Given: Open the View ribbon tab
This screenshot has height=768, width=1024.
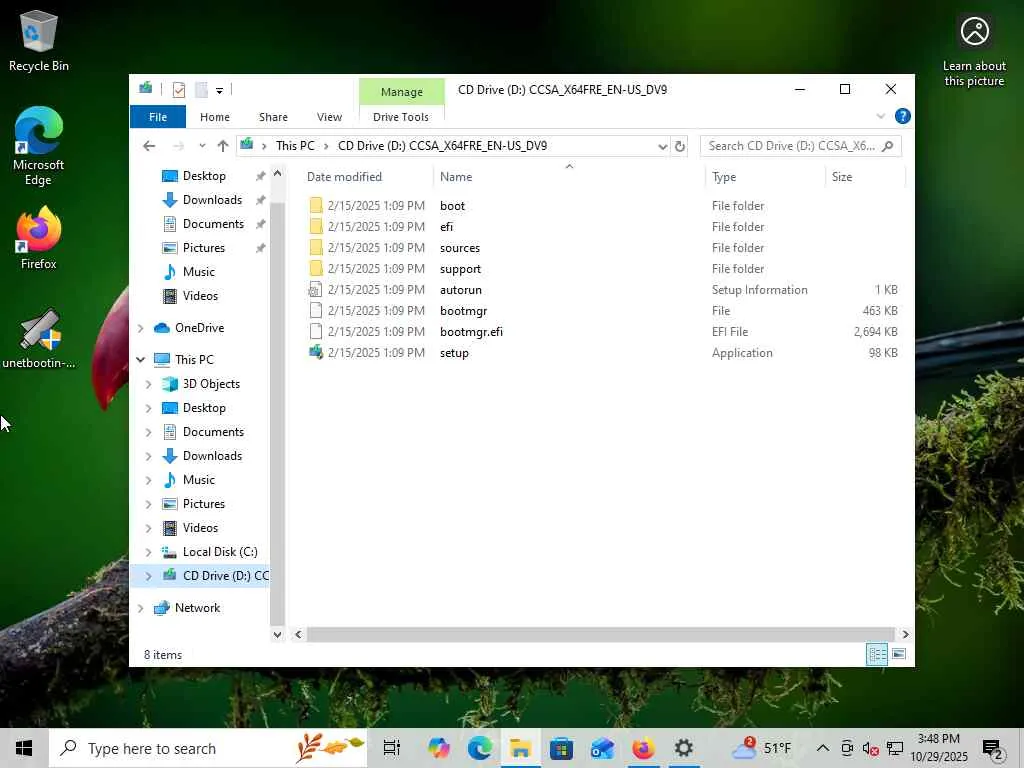Looking at the screenshot, I should pos(329,117).
